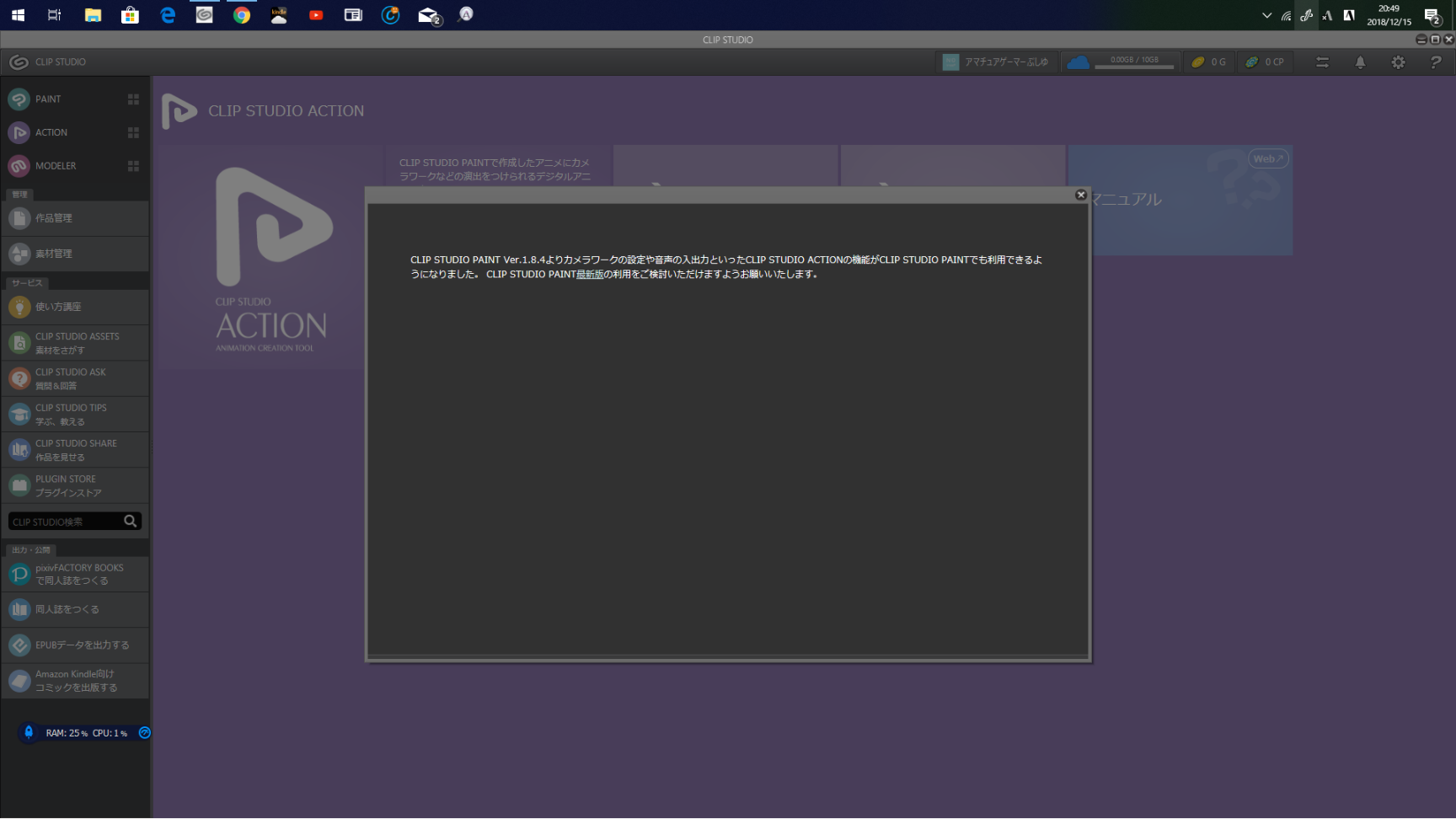Image resolution: width=1456 pixels, height=819 pixels.
Task: Open the Mail app from taskbar
Action: click(430, 15)
